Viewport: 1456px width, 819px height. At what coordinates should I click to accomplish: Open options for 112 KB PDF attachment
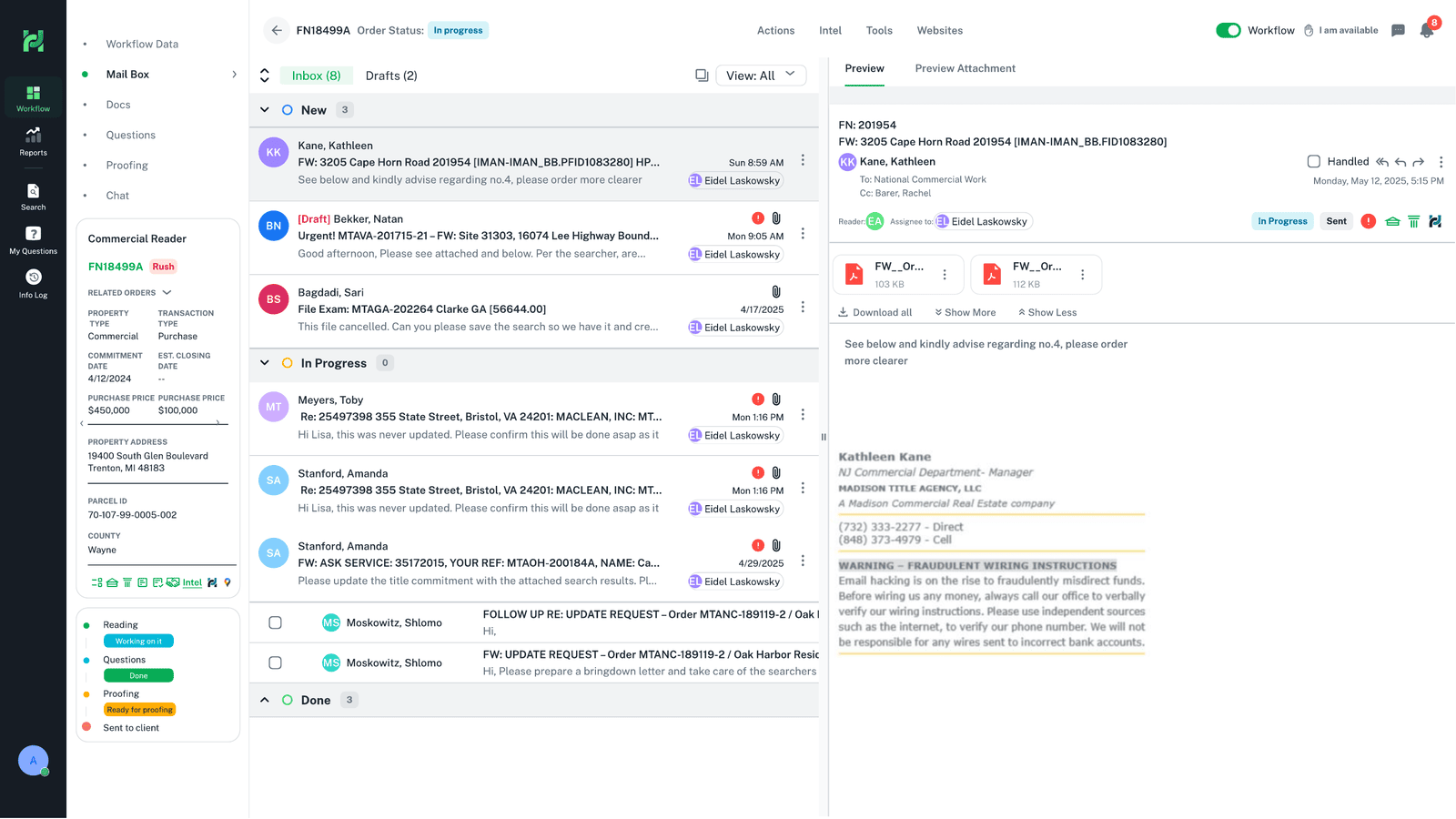1082,275
